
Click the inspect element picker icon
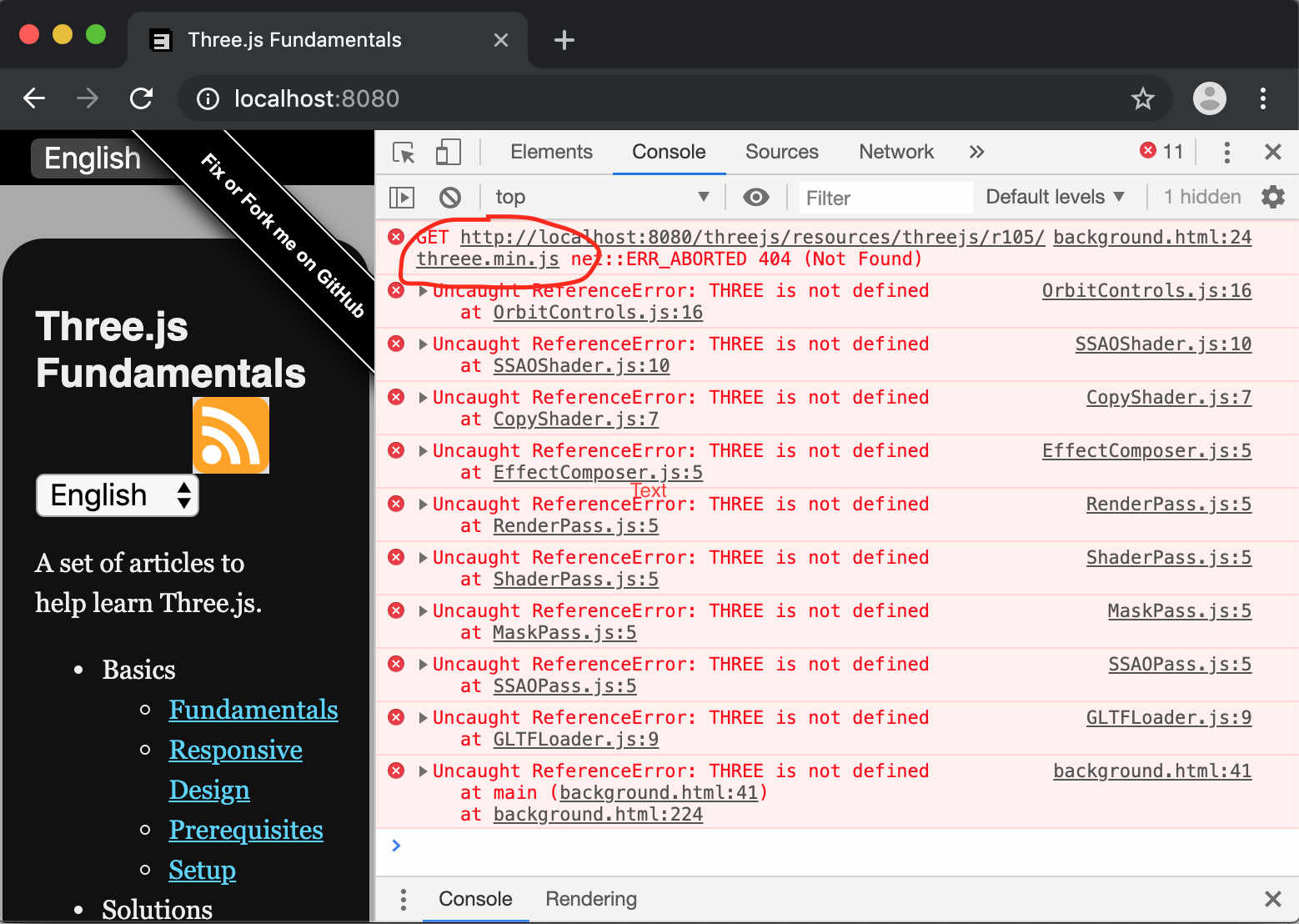click(x=404, y=153)
